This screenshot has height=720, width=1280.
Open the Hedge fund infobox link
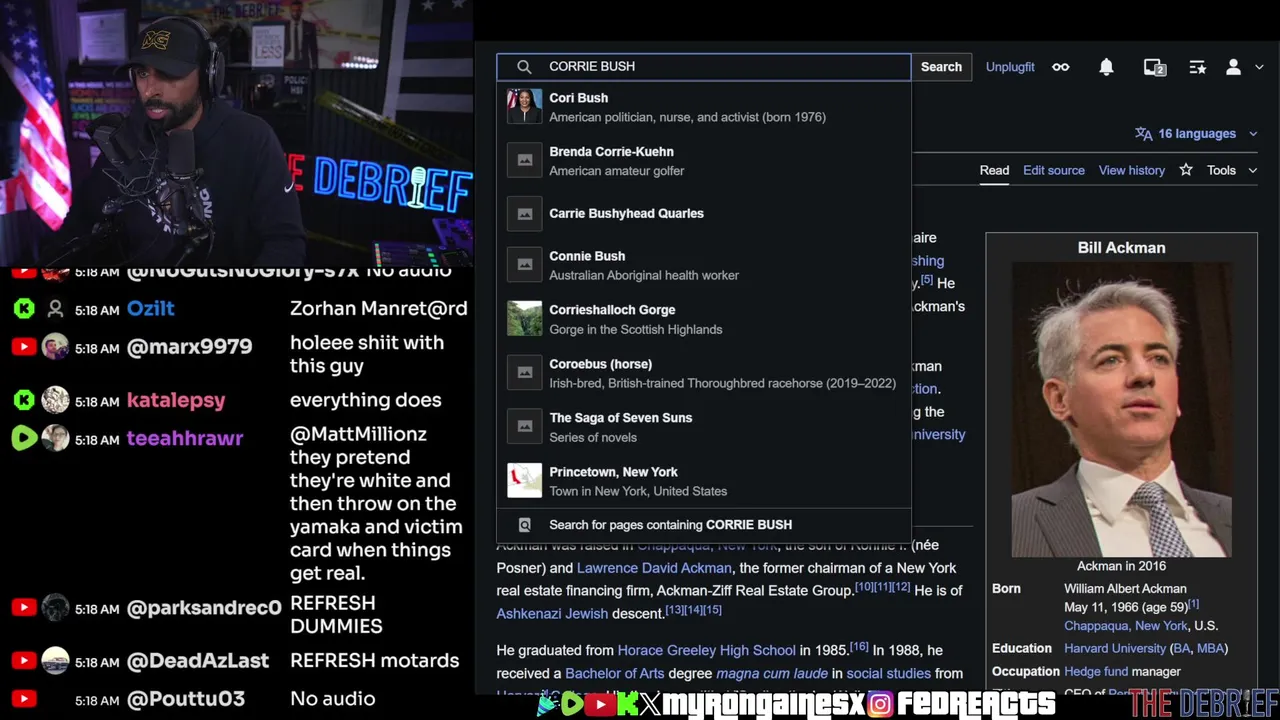coord(1096,671)
